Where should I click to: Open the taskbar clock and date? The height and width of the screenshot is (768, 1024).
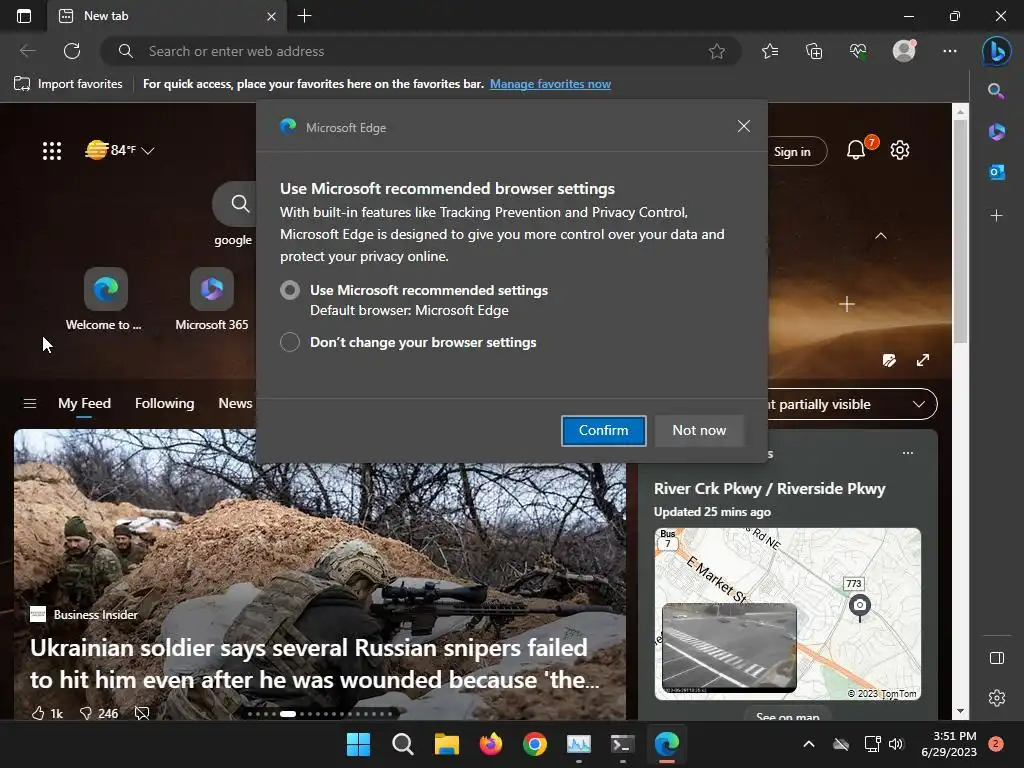[x=949, y=744]
